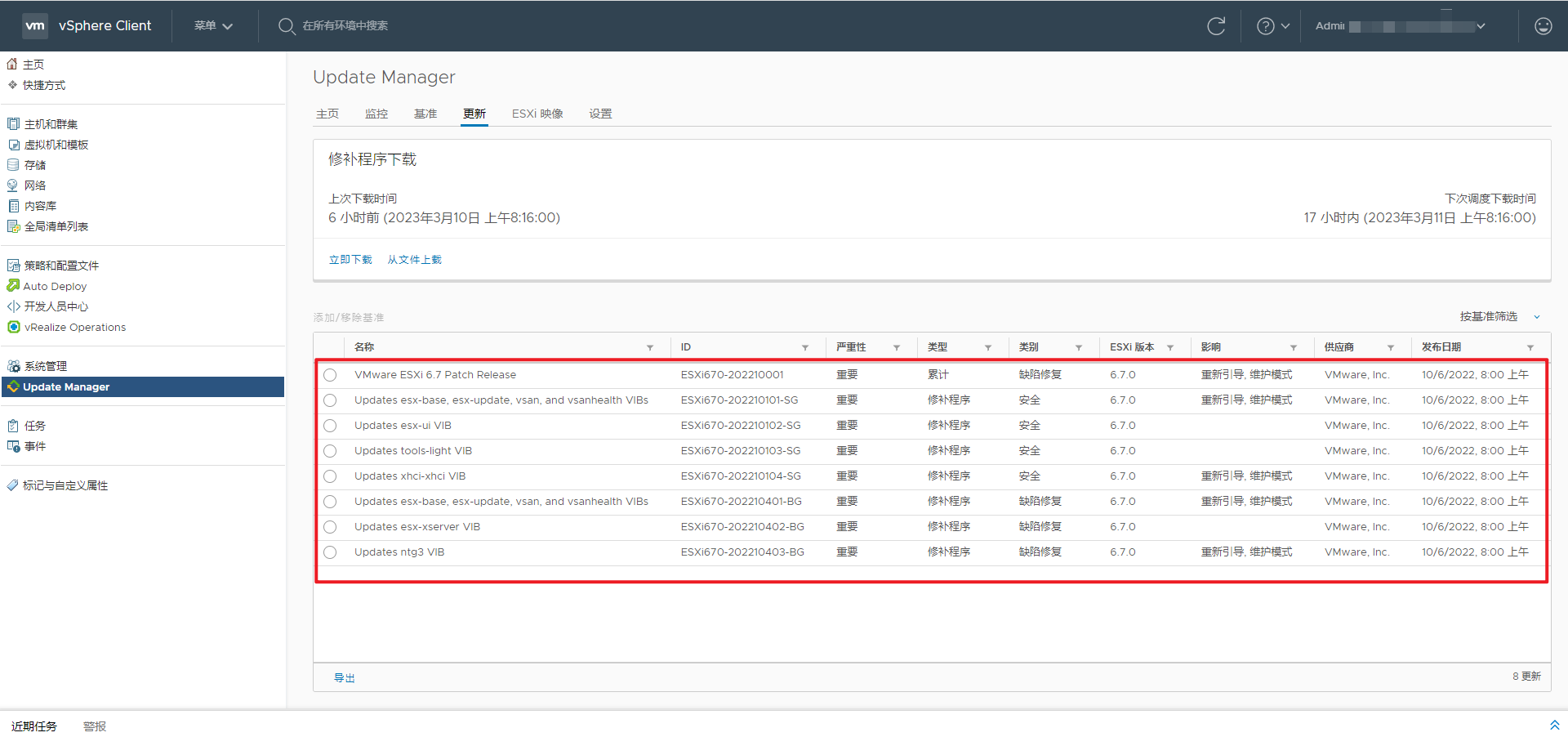This screenshot has width=1568, height=737.
Task: Open the 发布日期 column filter dropdown
Action: click(1530, 348)
